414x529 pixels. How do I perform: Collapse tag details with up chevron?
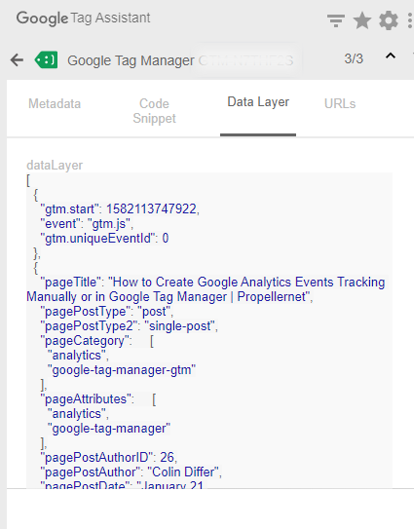tap(390, 56)
